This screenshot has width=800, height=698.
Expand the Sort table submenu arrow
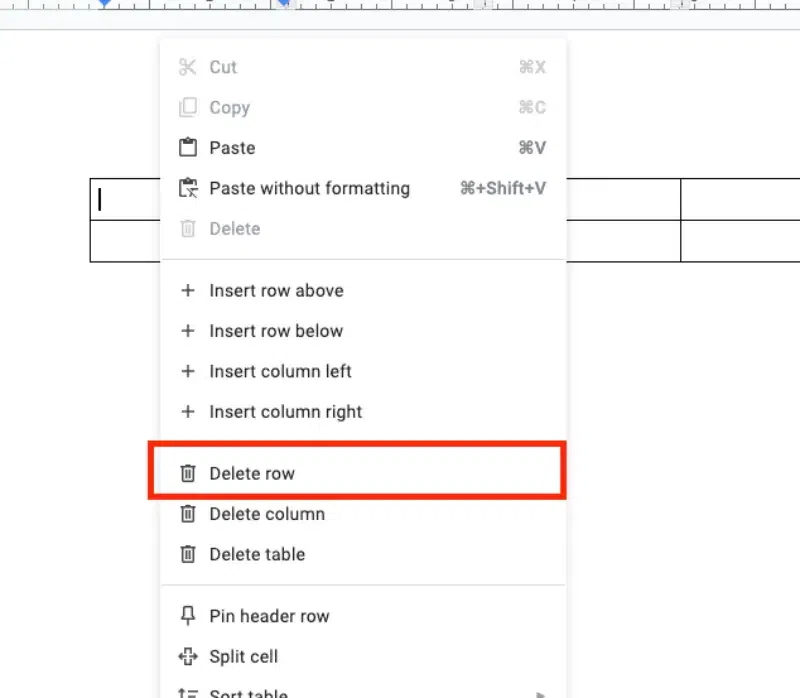(542, 692)
